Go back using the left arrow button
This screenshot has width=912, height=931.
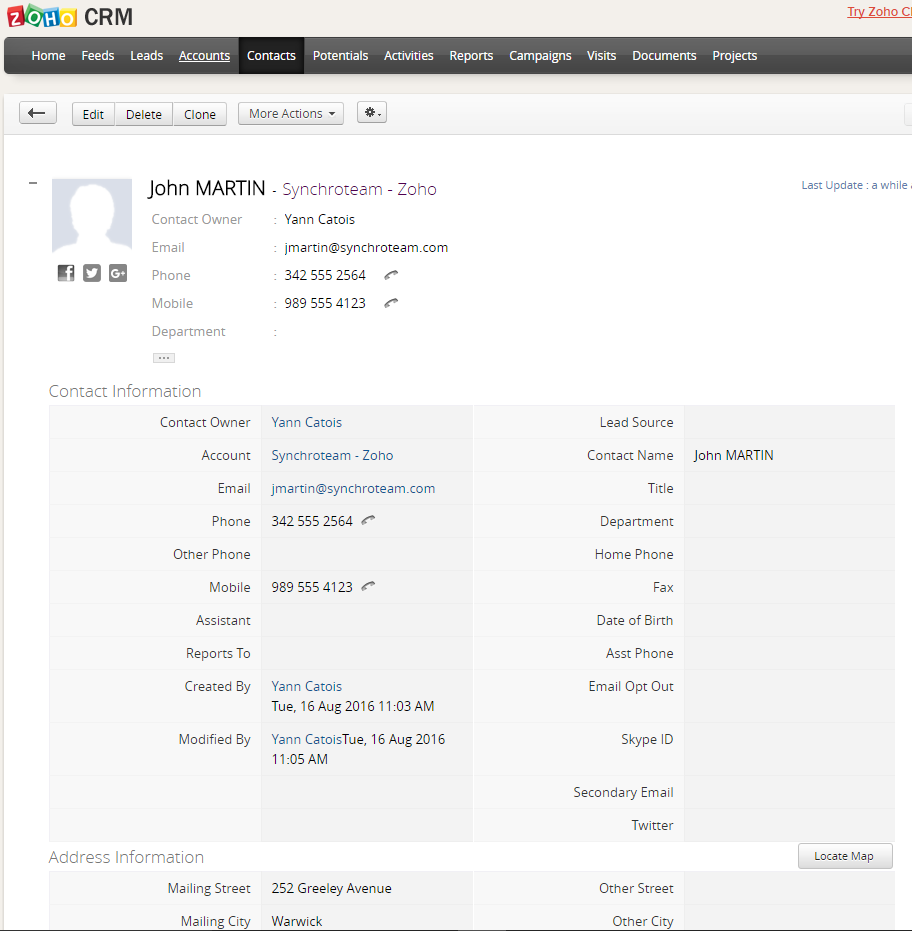[x=37, y=113]
